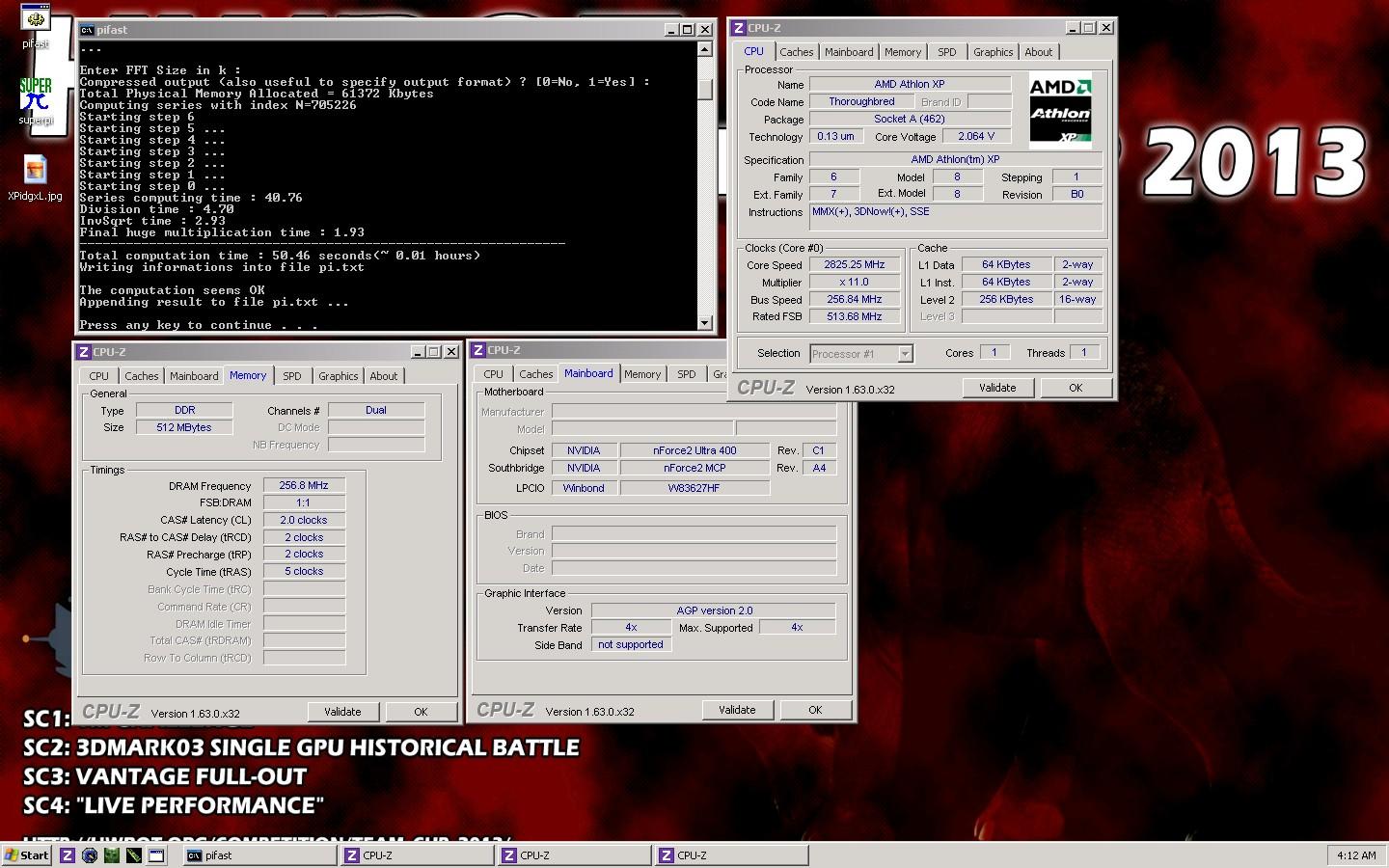Click the CPU-Z icon in the Mainboard window title bar
Image resolution: width=1389 pixels, height=868 pixels.
point(477,350)
